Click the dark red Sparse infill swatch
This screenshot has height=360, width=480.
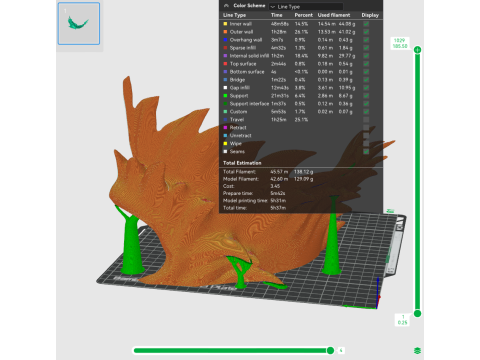(225, 48)
